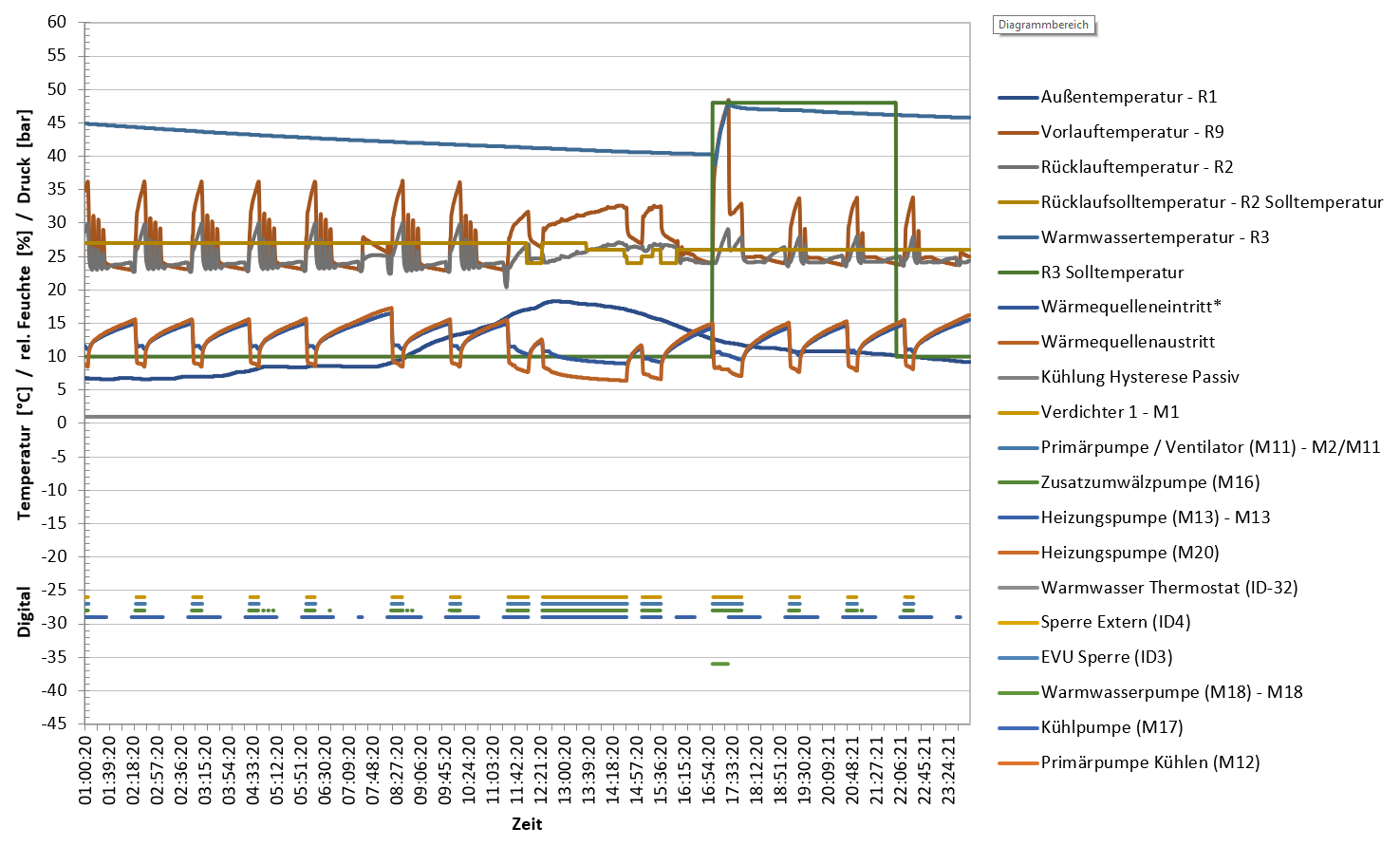Click the Rücklauftemperatur - R2 legend entry

click(x=1136, y=167)
